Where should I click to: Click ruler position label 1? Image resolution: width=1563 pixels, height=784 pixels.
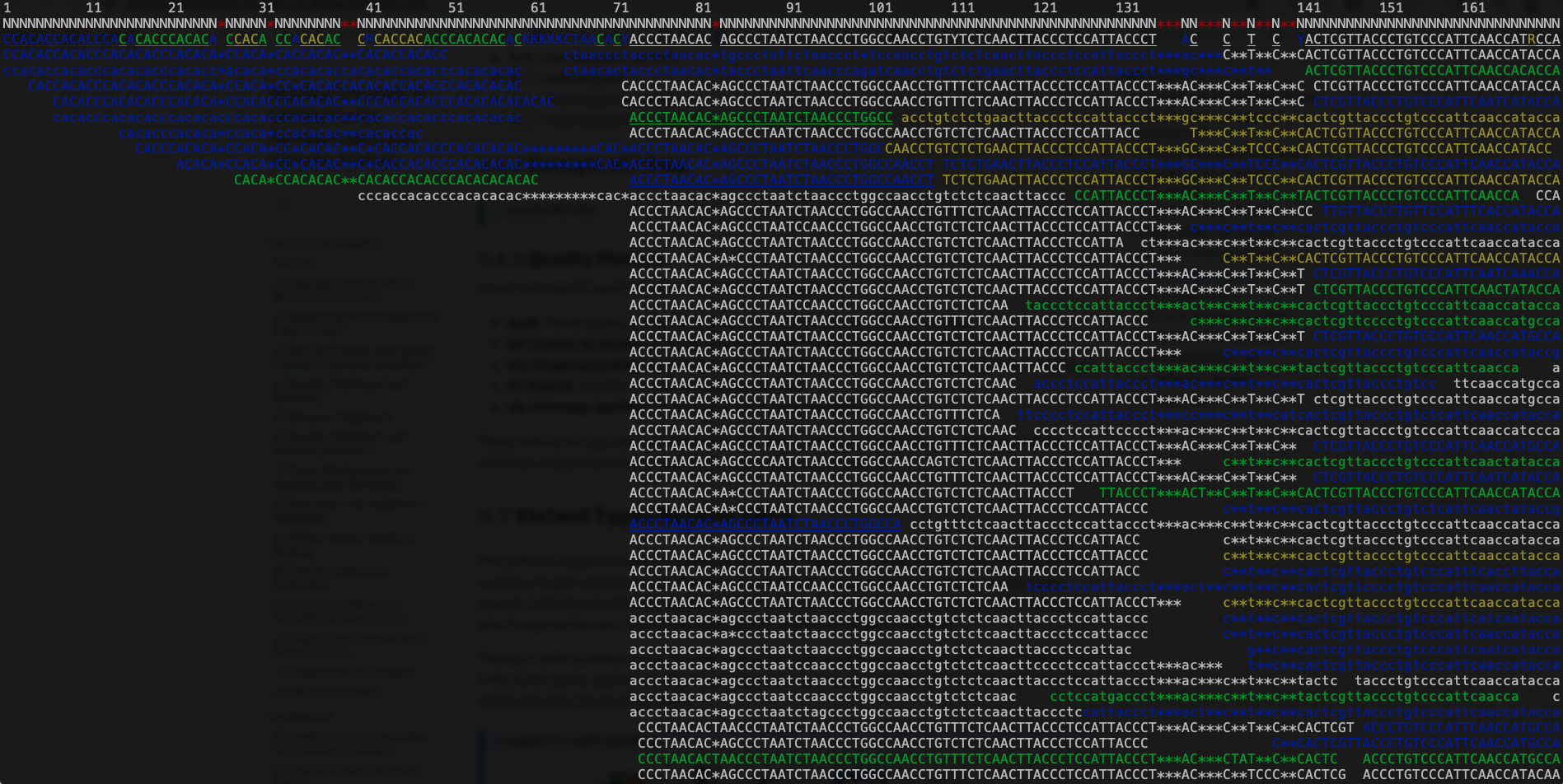7,7
